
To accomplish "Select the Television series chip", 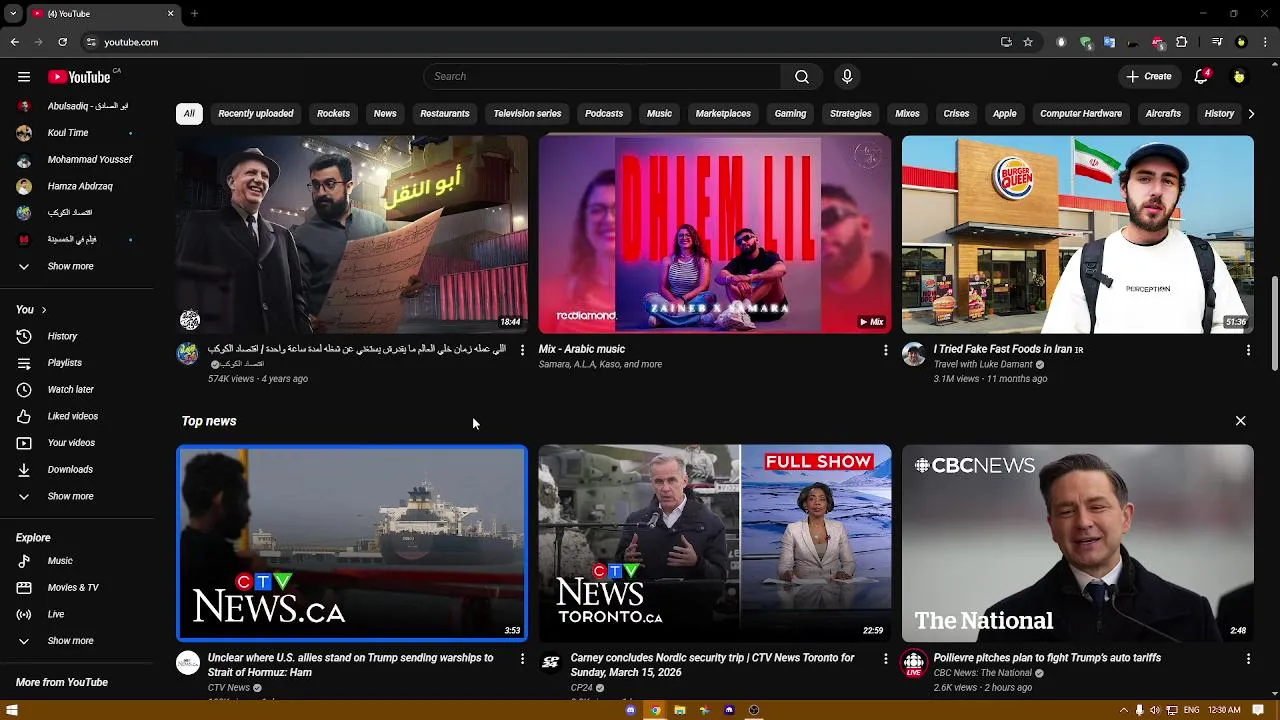I will 527,113.
